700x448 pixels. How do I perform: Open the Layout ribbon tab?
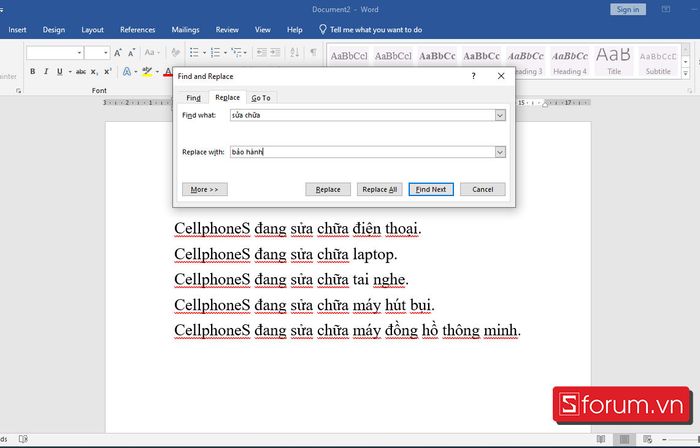coord(92,30)
